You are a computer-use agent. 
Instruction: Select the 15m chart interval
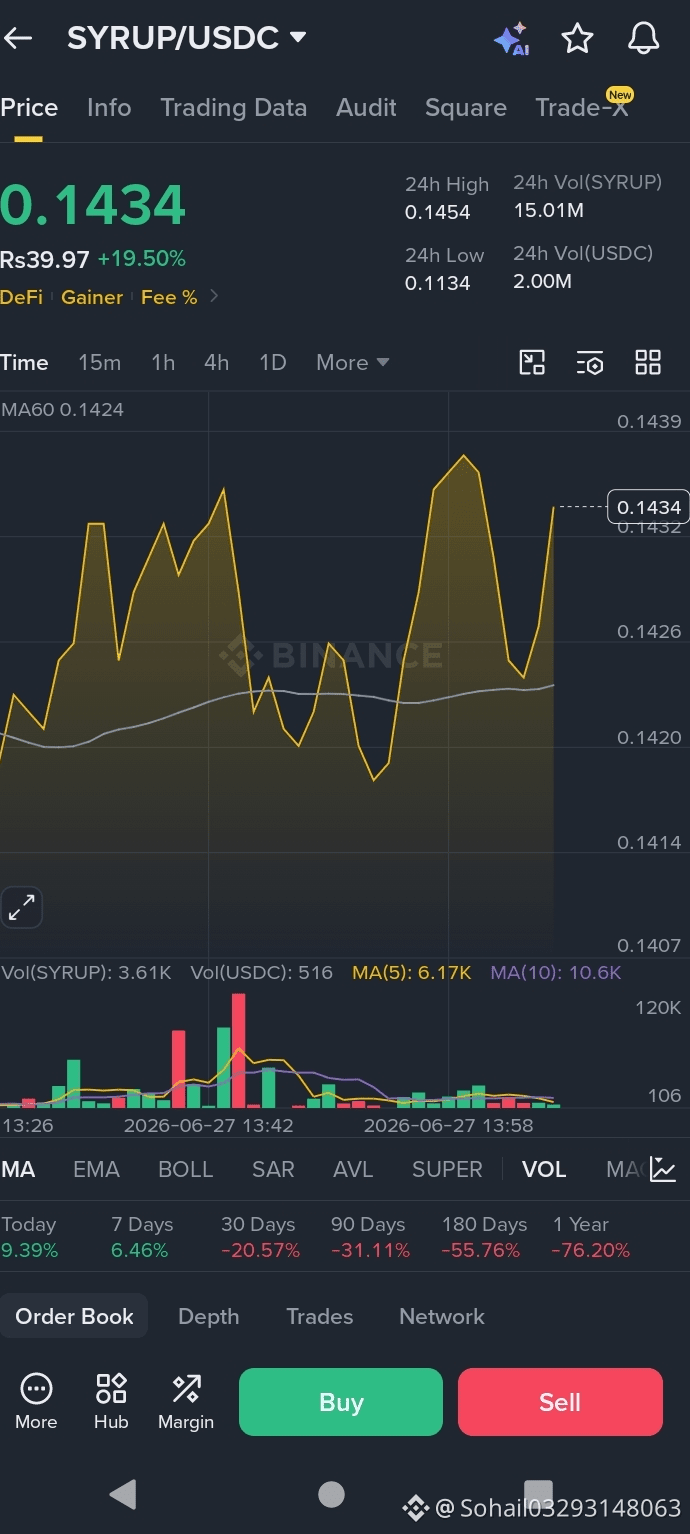pyautogui.click(x=100, y=362)
